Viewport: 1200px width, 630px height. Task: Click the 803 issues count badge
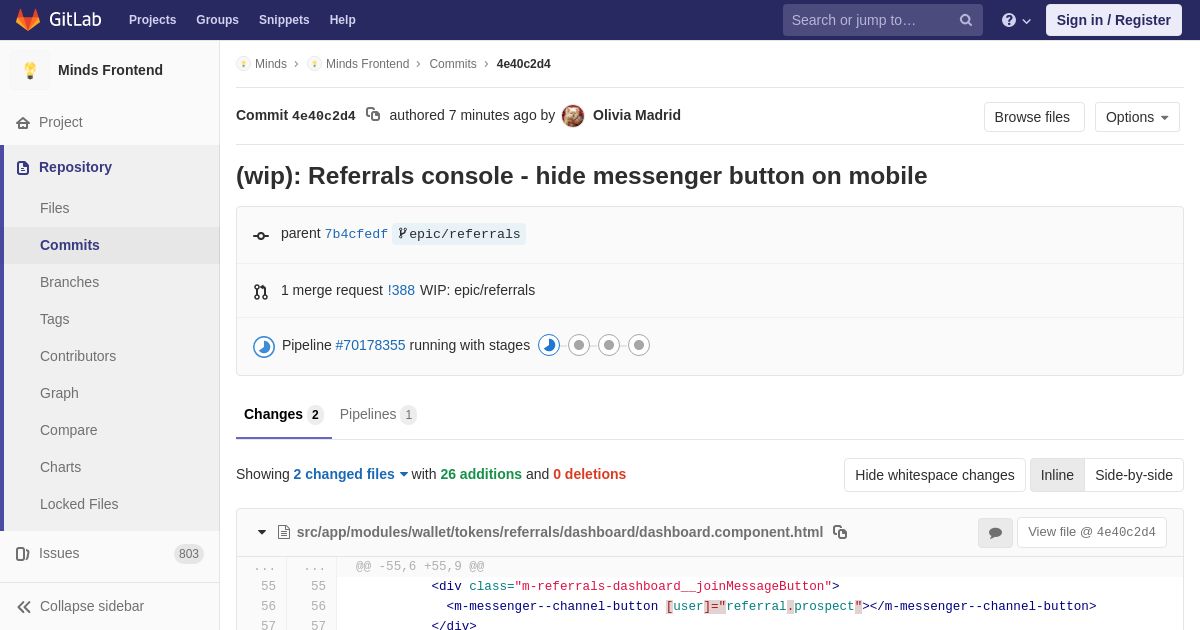[189, 554]
